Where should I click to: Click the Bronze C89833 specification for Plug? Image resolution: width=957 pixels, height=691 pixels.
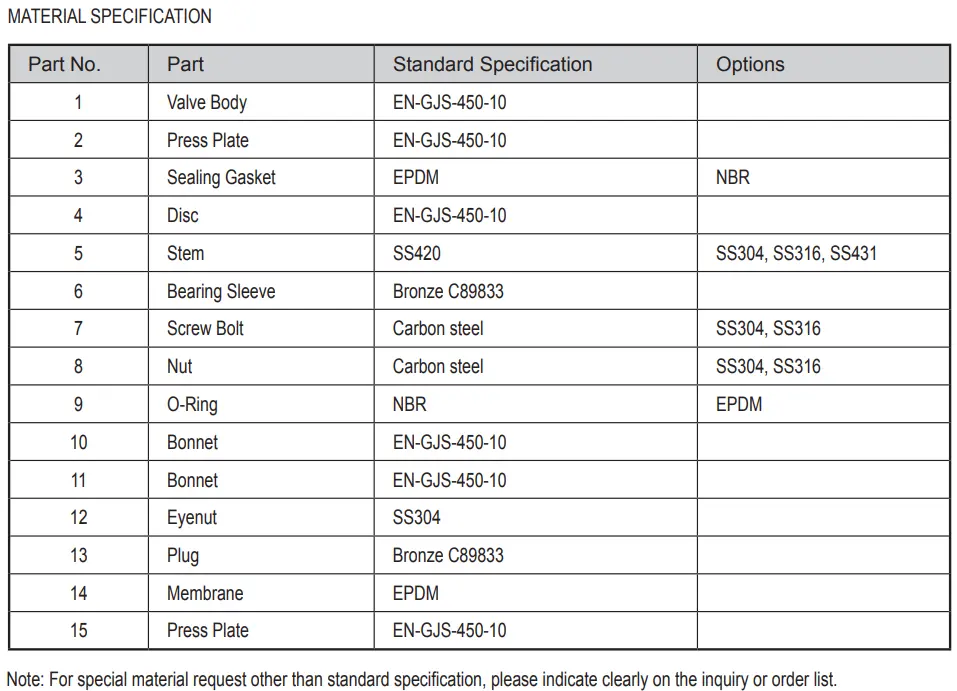point(448,556)
